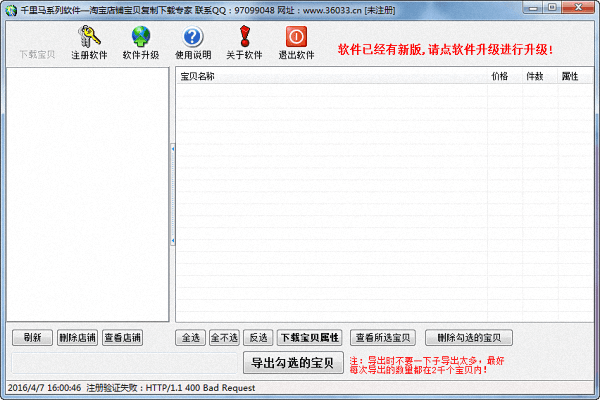Click 退出软件 red power icon
This screenshot has width=600, height=400.
(x=296, y=36)
